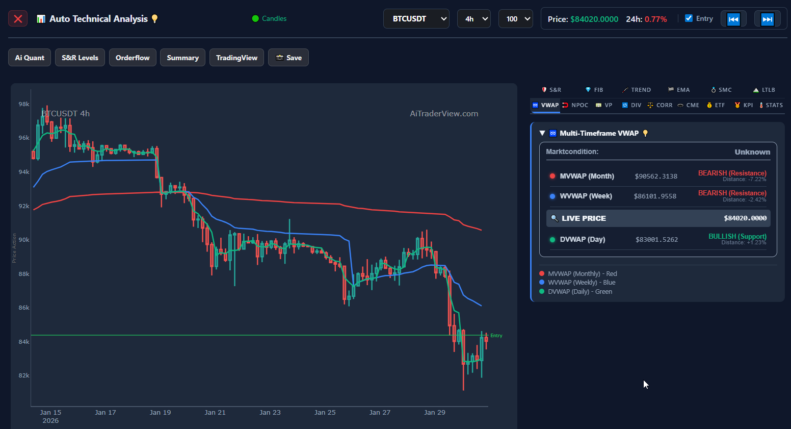
Task: Collapse the Multi-Timeframe VWAP panel
Action: click(542, 133)
